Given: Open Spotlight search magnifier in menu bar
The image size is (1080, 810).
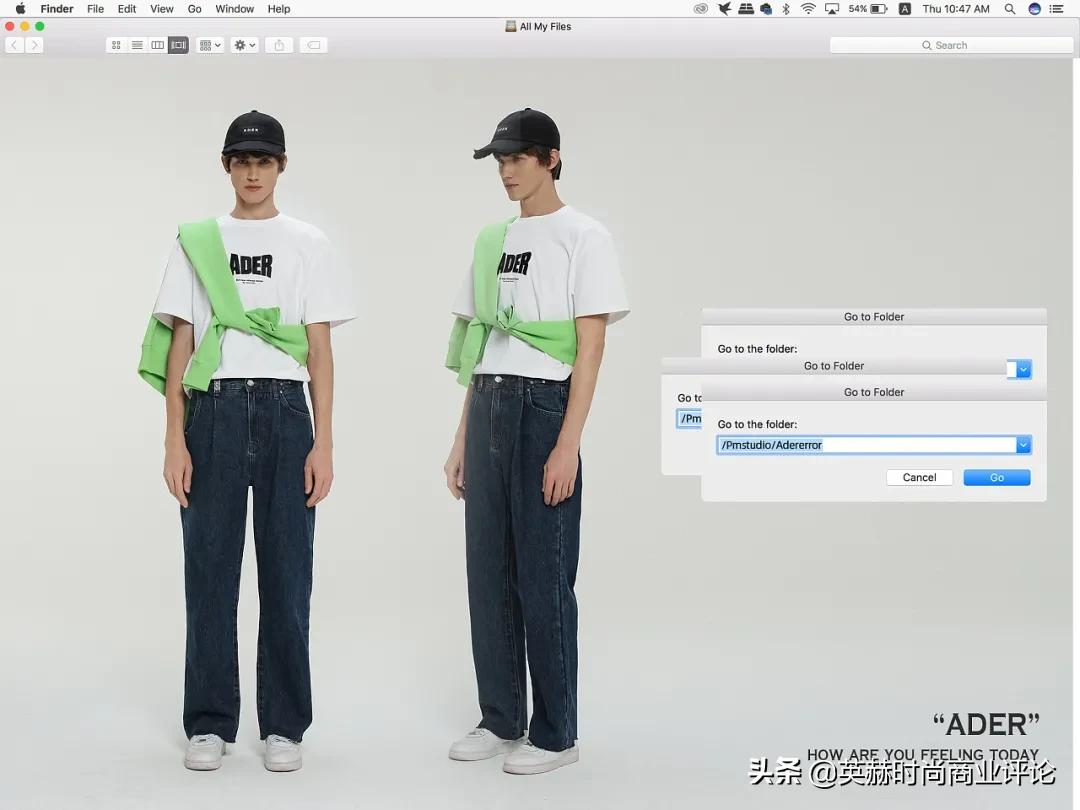Looking at the screenshot, I should point(1010,9).
